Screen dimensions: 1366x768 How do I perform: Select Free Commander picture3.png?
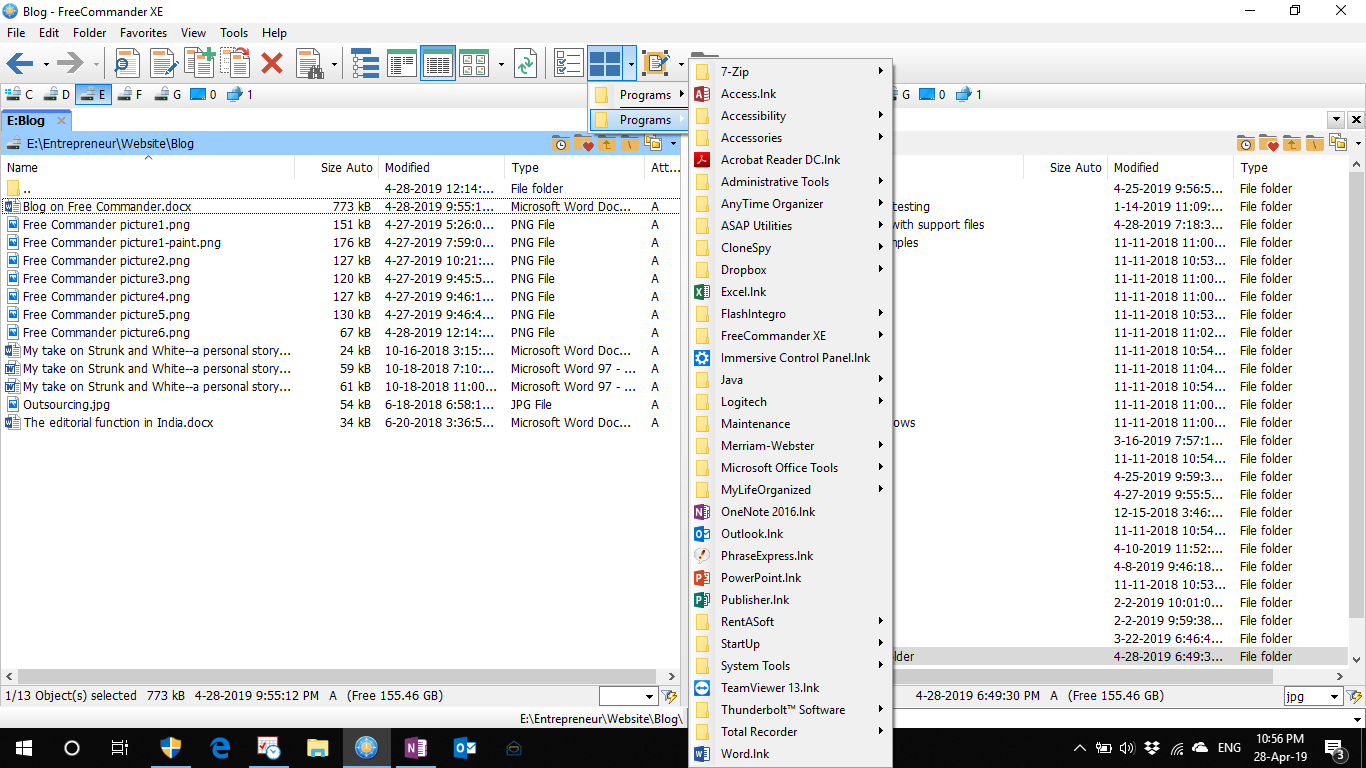(106, 278)
